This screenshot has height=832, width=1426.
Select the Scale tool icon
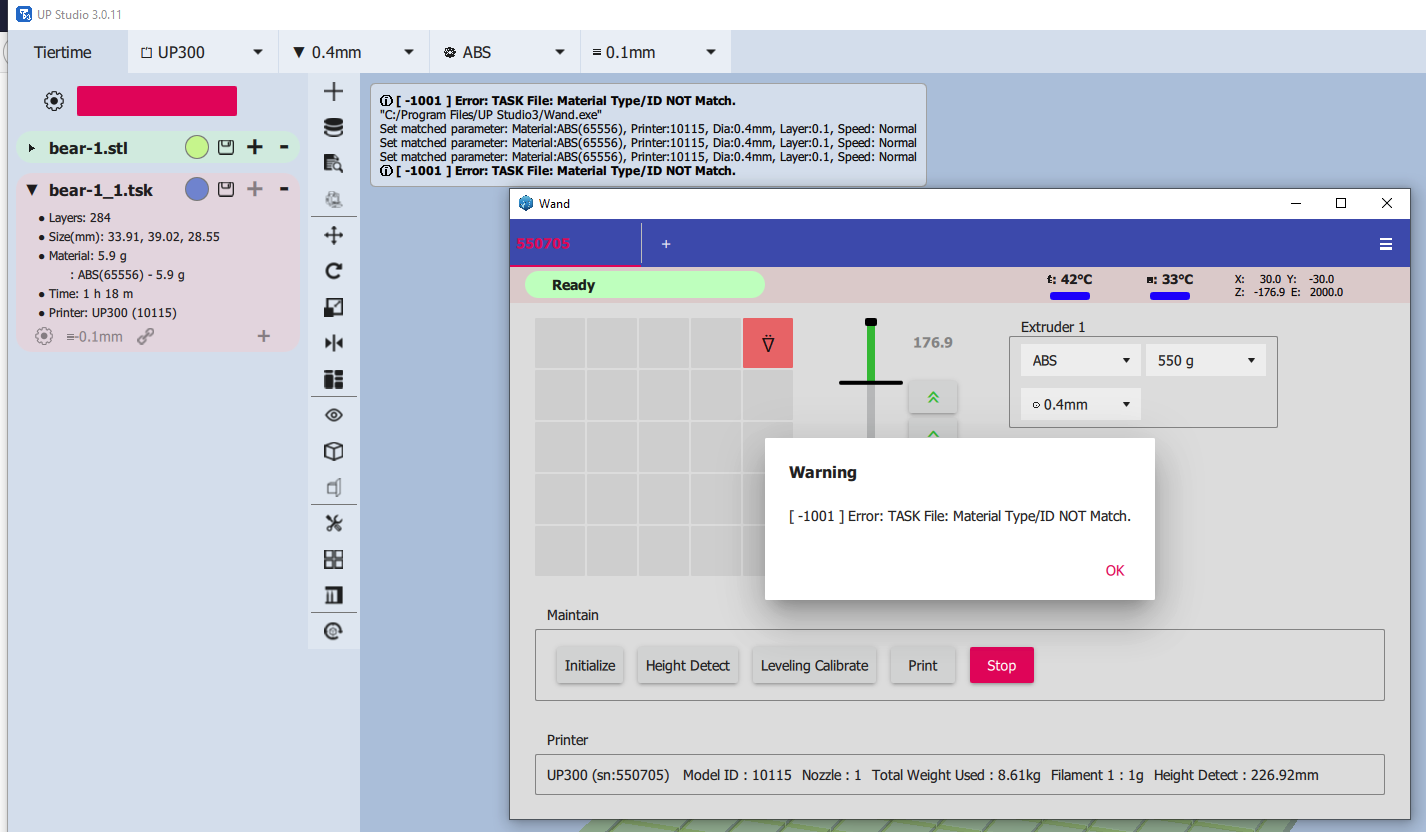pos(334,307)
